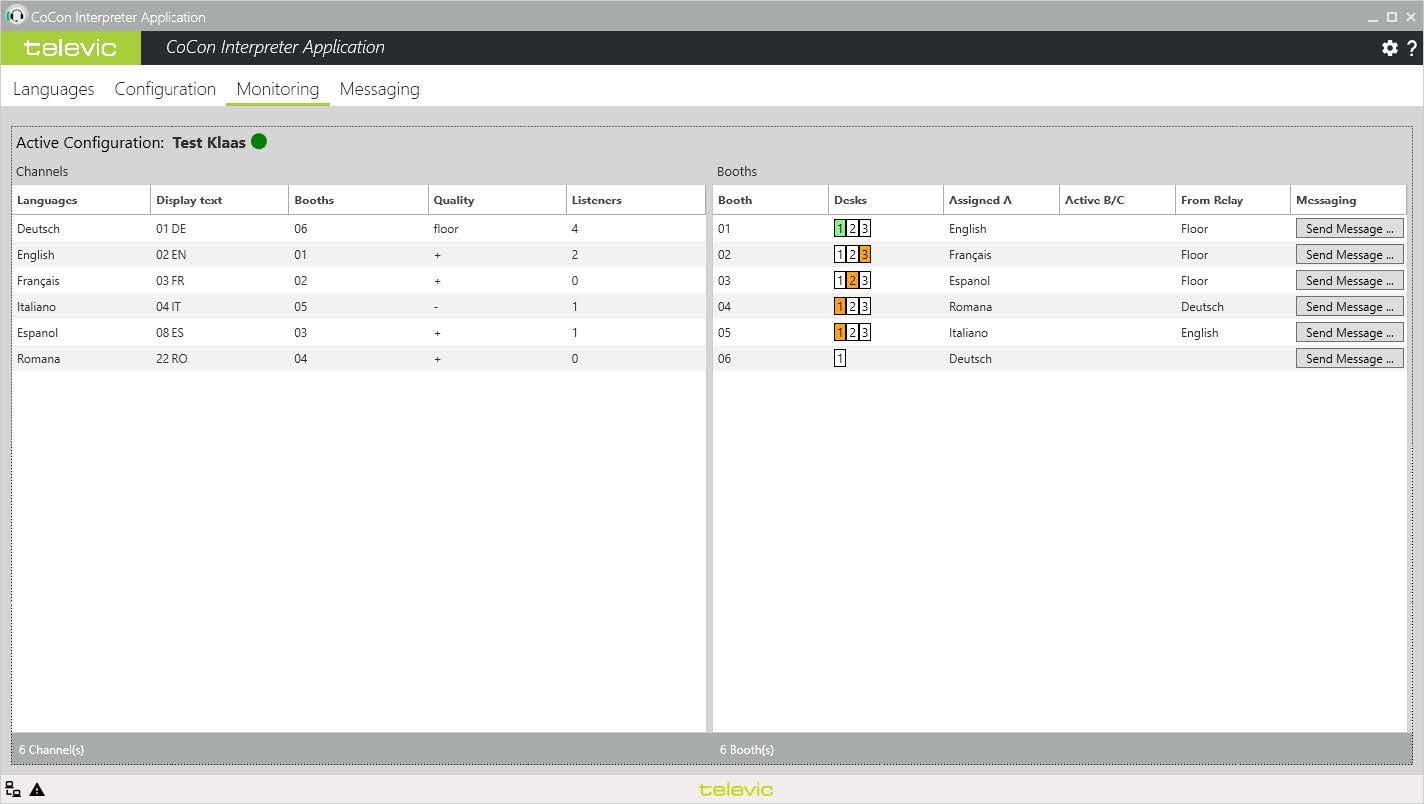This screenshot has height=804, width=1424.
Task: Sort channels by Languages column header
Action: 81,200
